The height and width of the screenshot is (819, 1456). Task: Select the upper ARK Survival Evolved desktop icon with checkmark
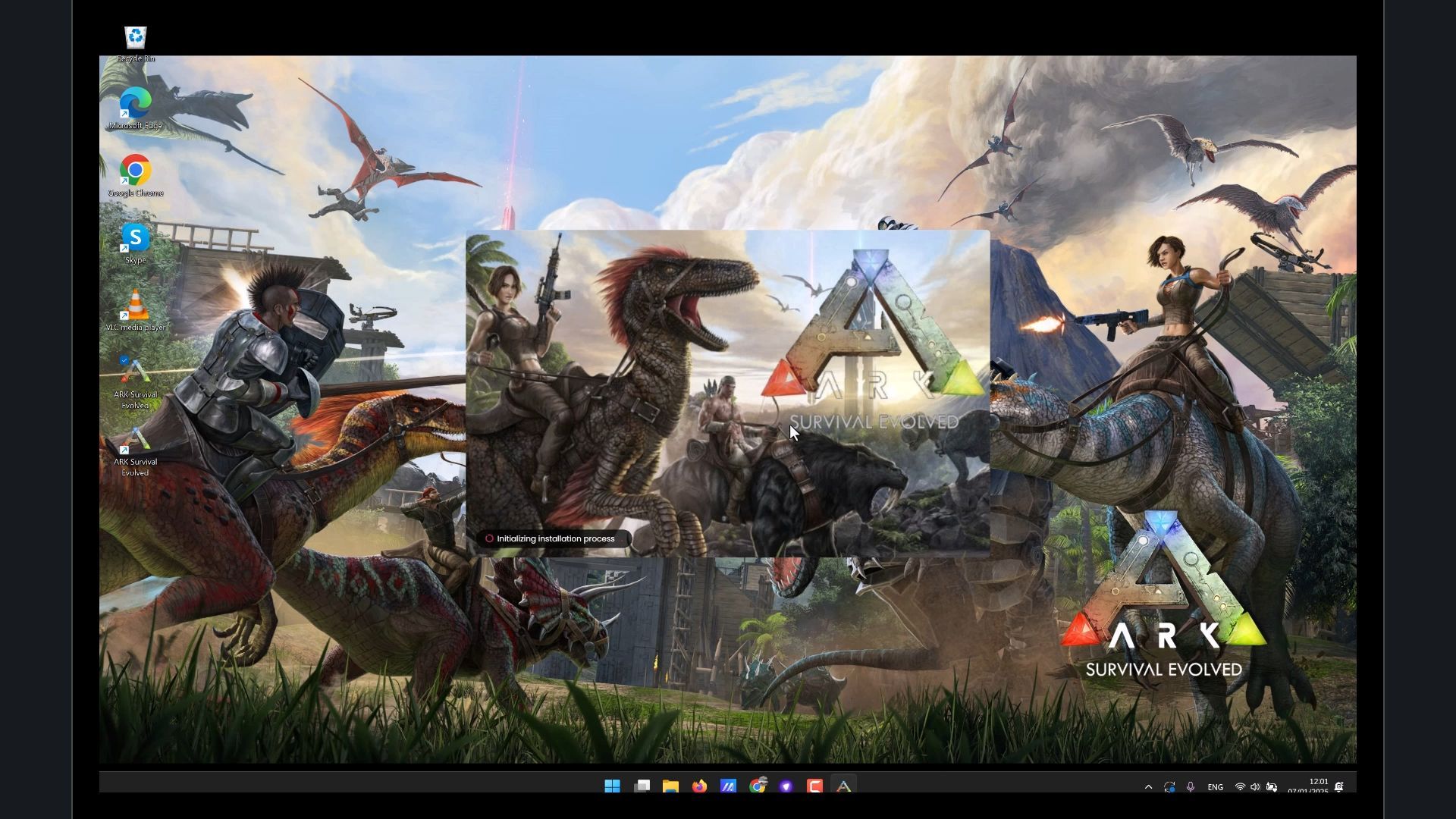point(135,382)
